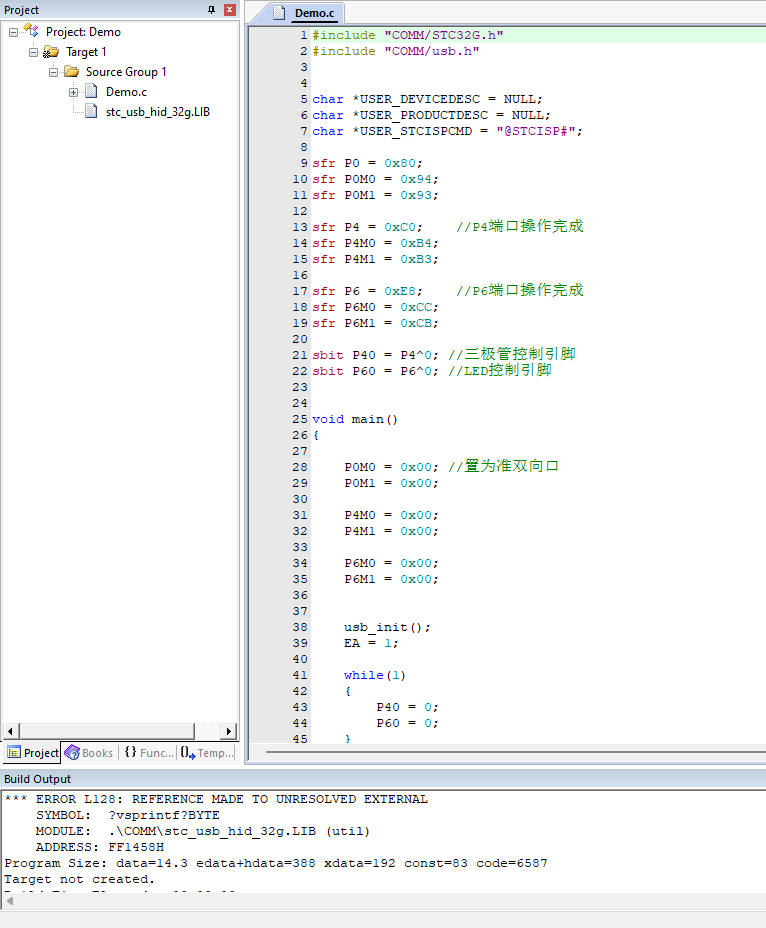Open the Templates tab
Screen dimensions: 766x928
(x=207, y=753)
